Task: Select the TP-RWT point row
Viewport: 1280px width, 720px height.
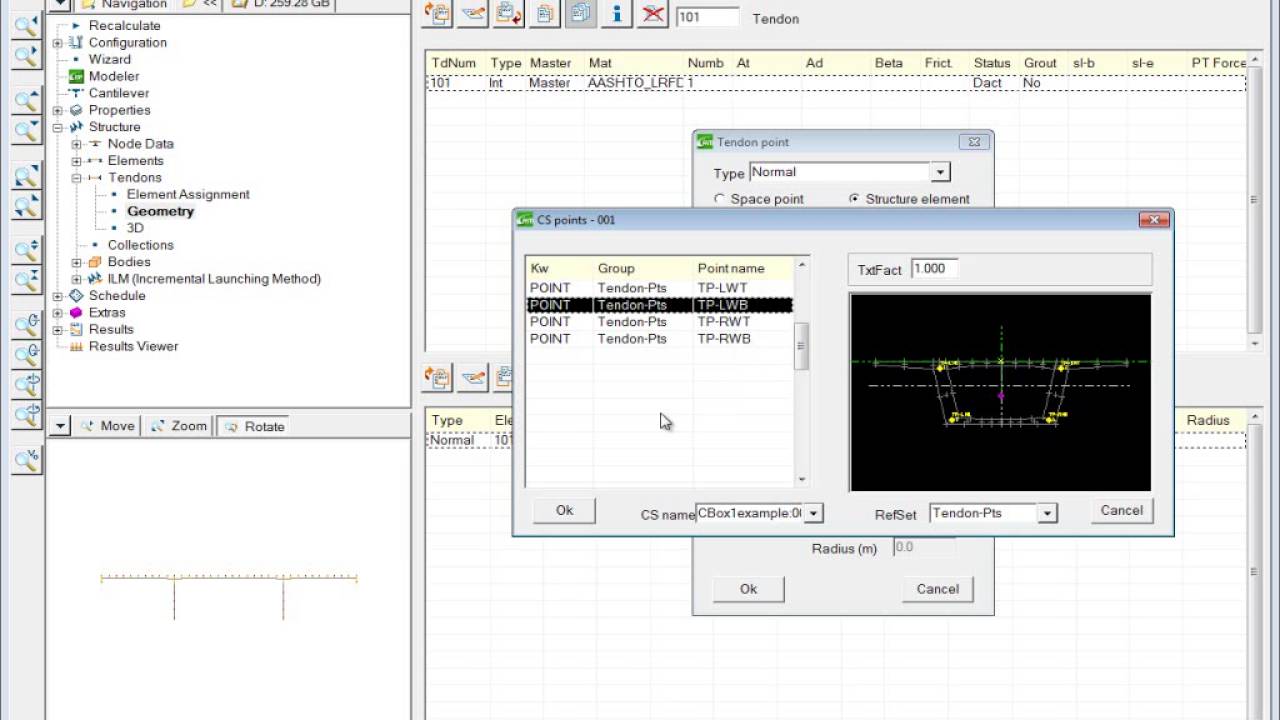Action: 660,322
